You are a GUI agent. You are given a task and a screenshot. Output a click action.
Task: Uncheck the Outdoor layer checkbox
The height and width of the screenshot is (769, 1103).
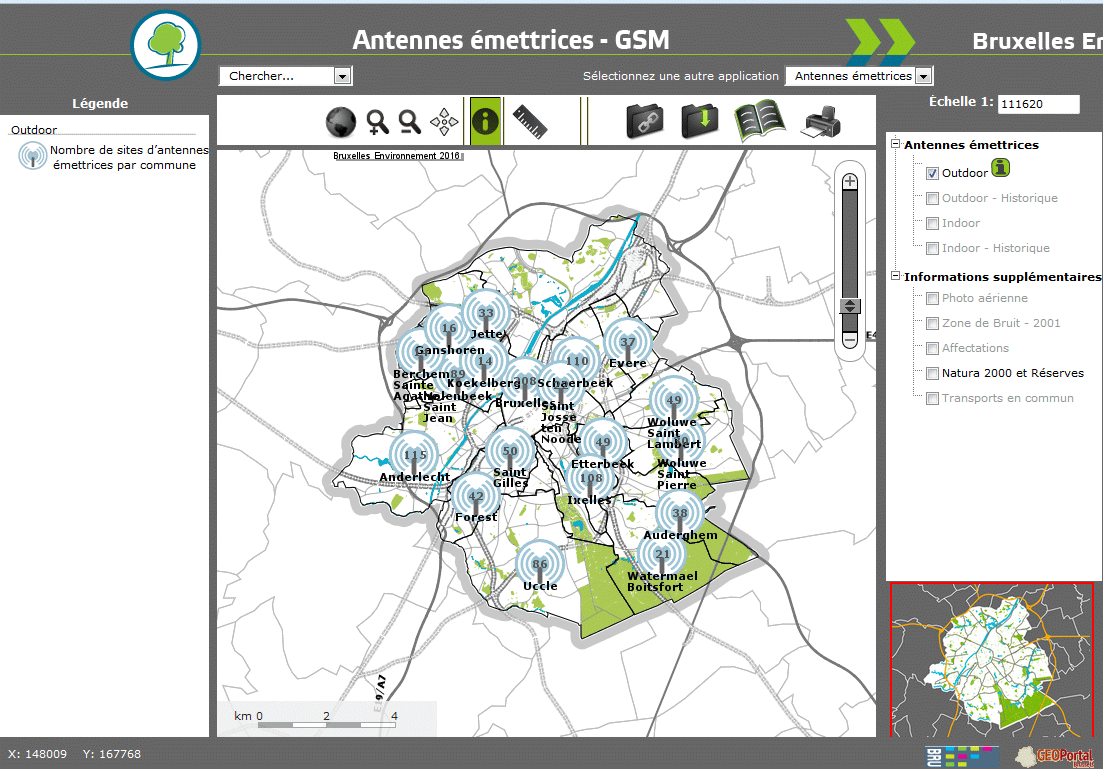pos(932,173)
